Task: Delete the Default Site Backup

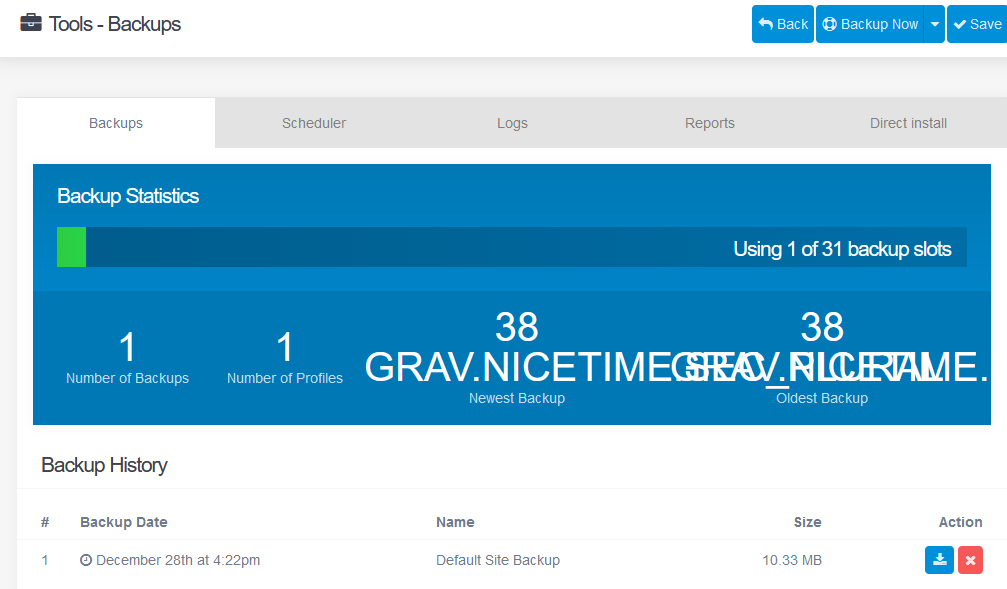Action: tap(970, 560)
